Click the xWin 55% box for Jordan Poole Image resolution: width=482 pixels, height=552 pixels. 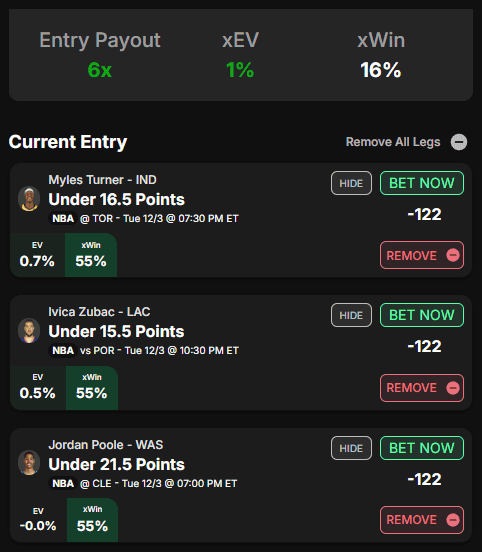tap(92, 520)
